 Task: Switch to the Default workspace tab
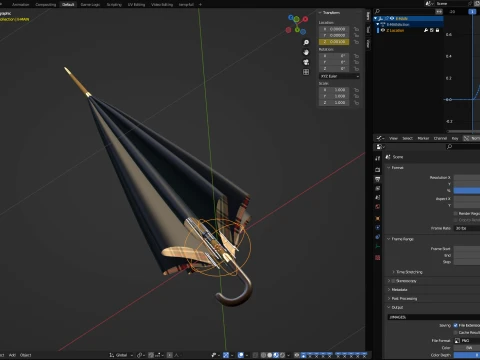(x=68, y=4)
